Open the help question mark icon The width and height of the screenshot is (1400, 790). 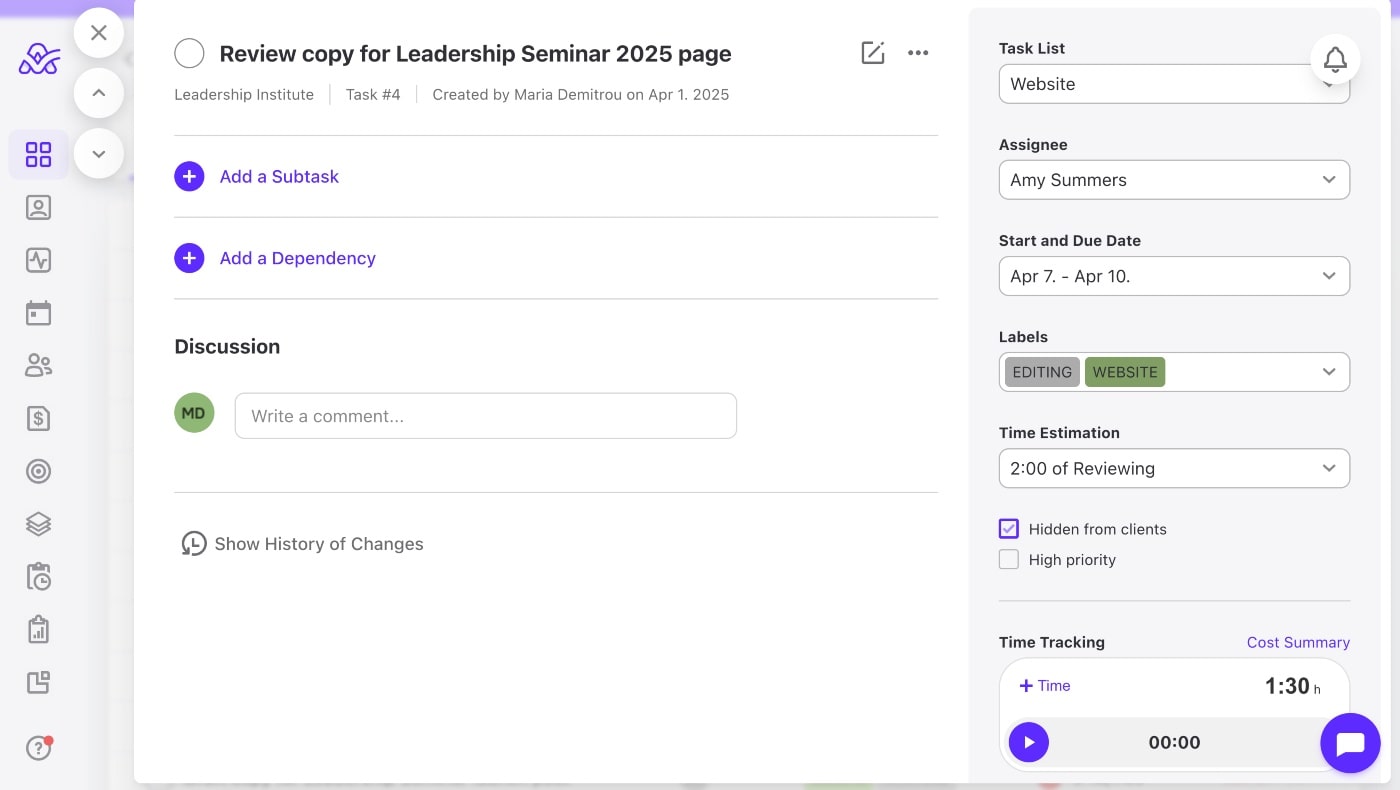(38, 748)
